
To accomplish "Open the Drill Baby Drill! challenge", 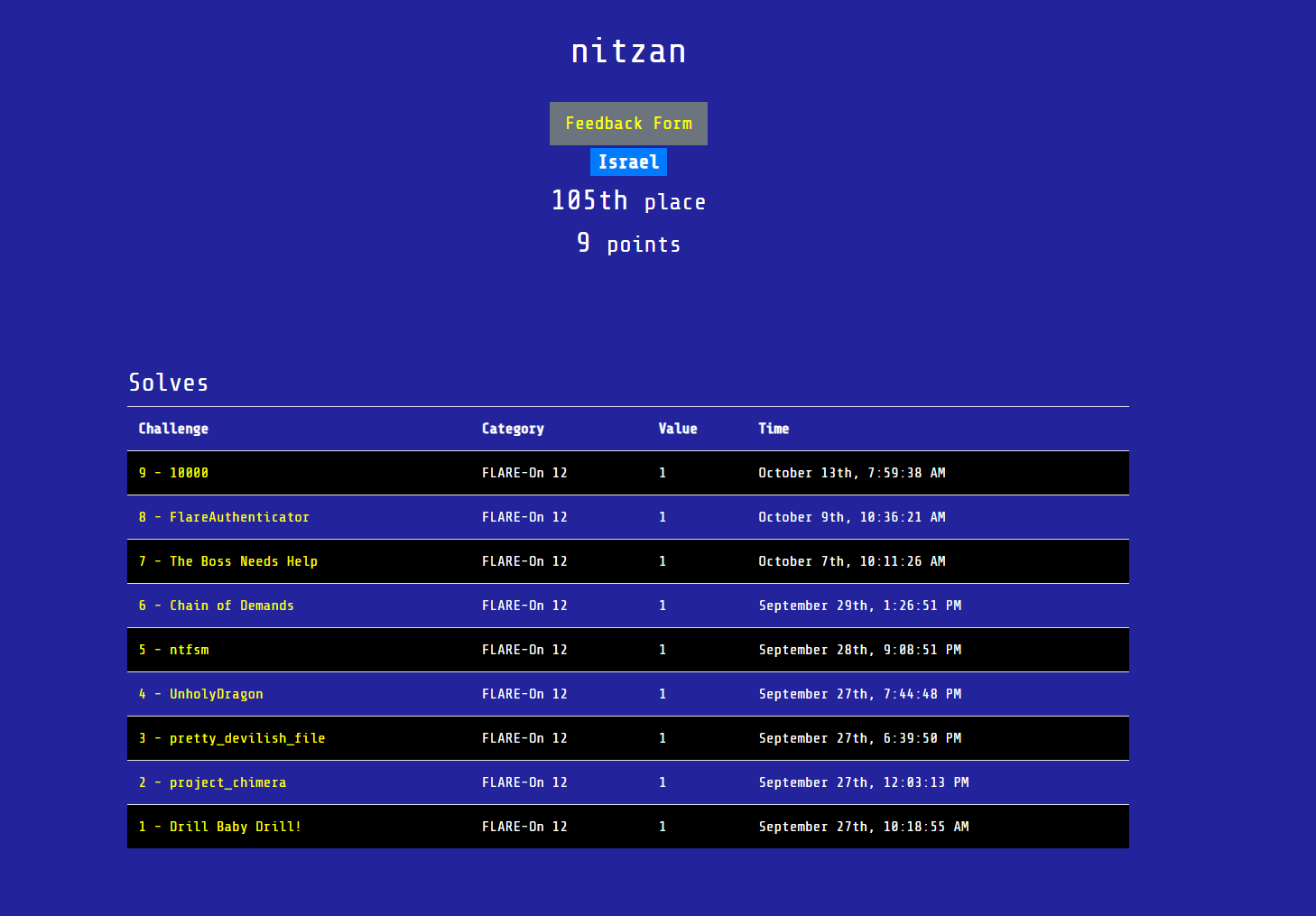I will tap(220, 827).
